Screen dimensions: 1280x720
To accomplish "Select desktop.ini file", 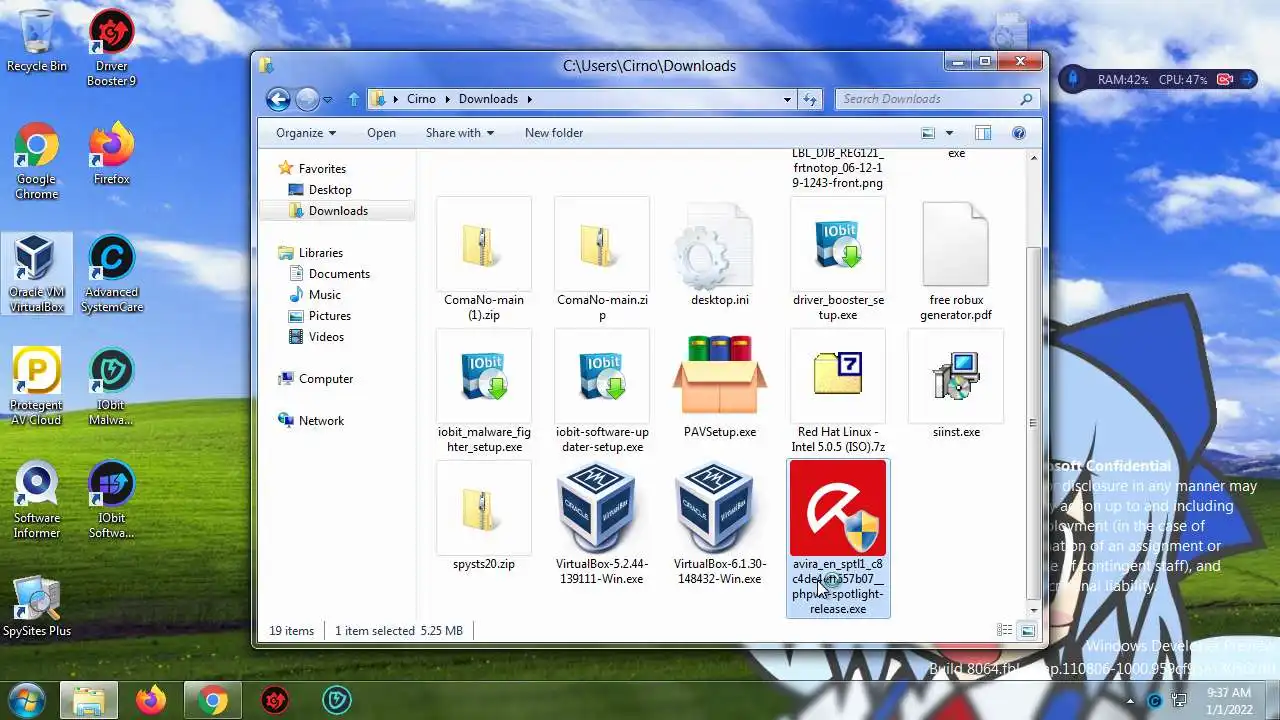I will click(x=720, y=253).
